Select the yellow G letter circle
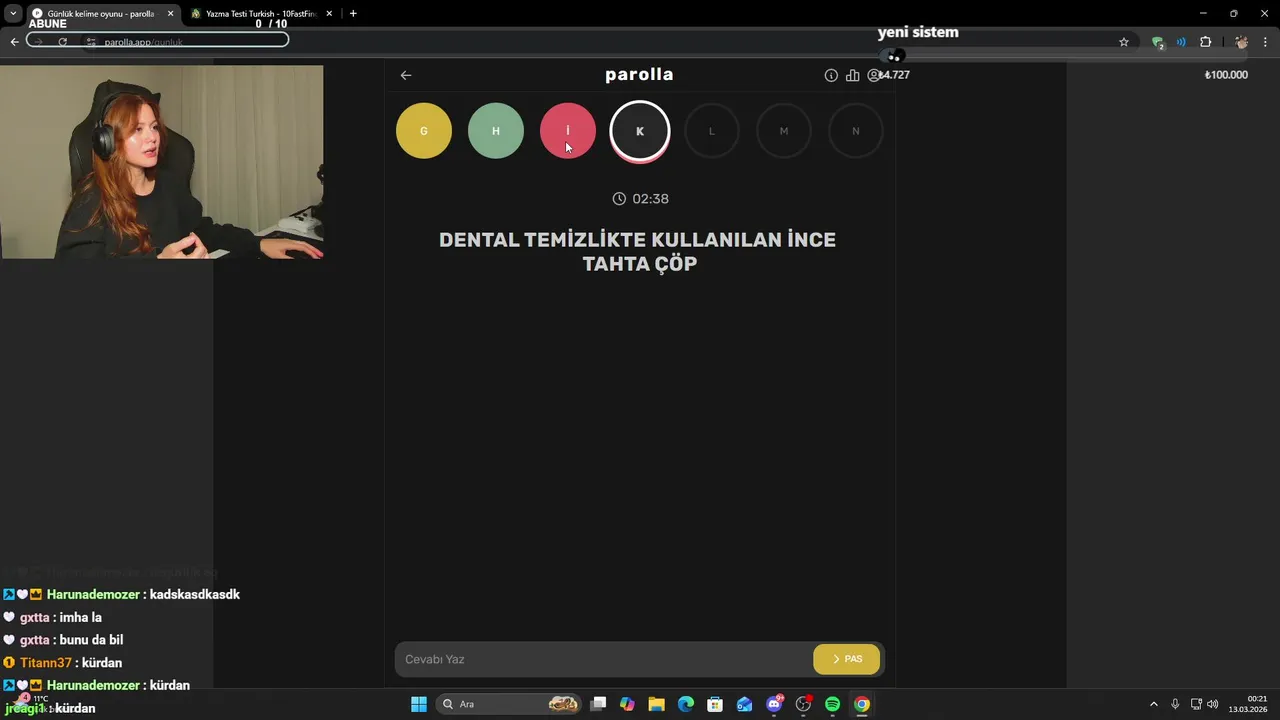1280x720 pixels. tap(424, 131)
